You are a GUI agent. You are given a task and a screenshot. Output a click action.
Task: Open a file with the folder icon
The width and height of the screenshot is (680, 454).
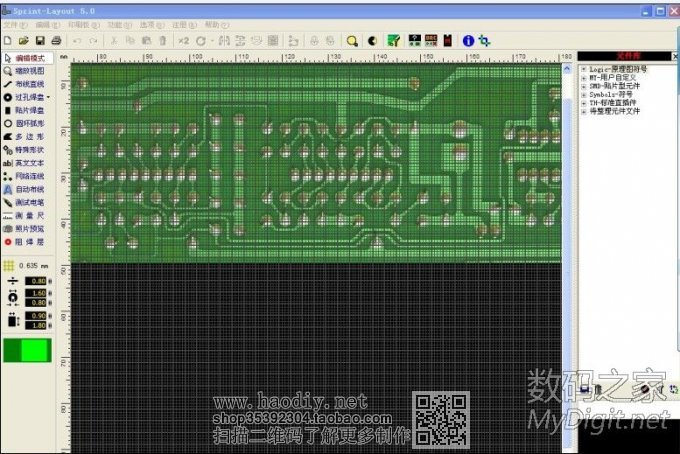click(23, 41)
